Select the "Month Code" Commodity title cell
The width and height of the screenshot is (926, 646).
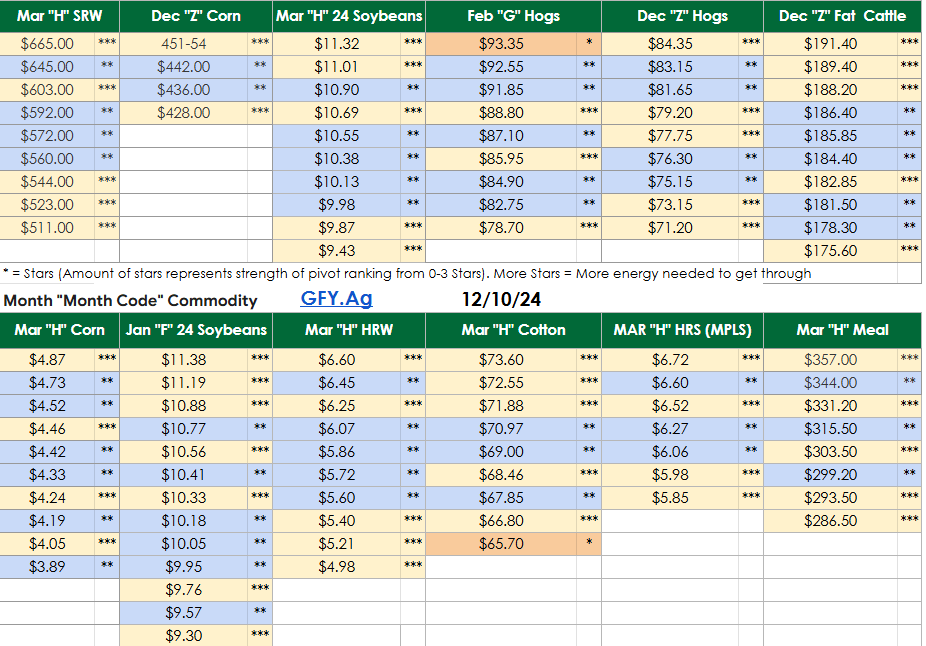(x=130, y=300)
